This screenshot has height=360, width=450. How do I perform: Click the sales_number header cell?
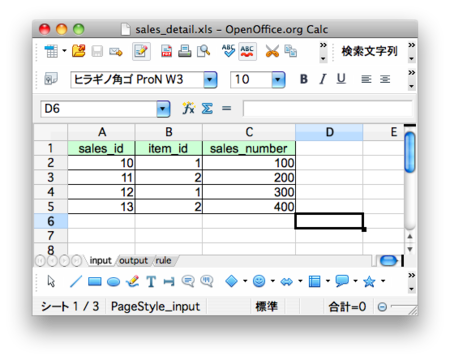[x=249, y=148]
